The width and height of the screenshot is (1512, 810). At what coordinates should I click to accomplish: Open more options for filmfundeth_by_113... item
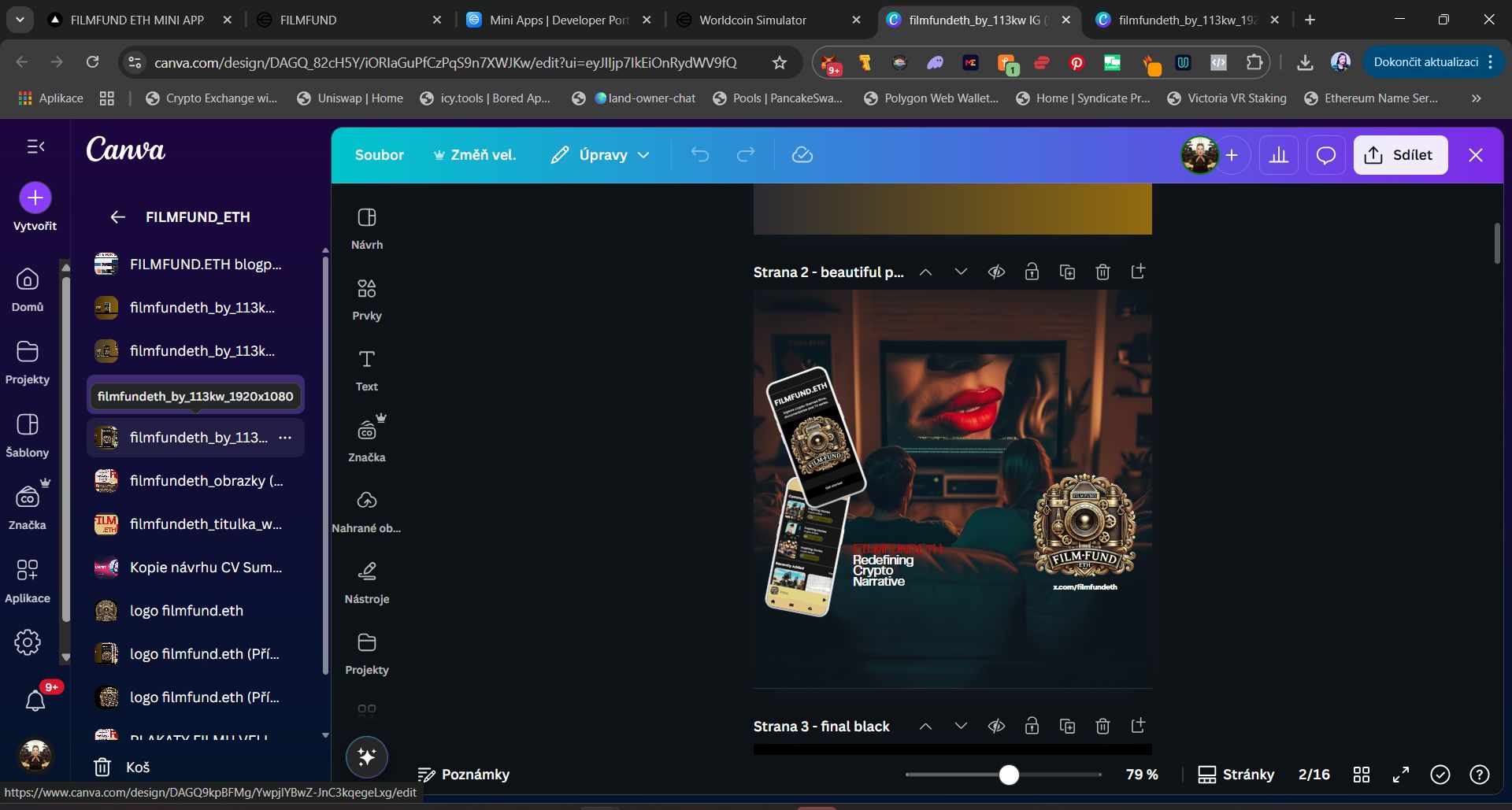[x=285, y=438]
